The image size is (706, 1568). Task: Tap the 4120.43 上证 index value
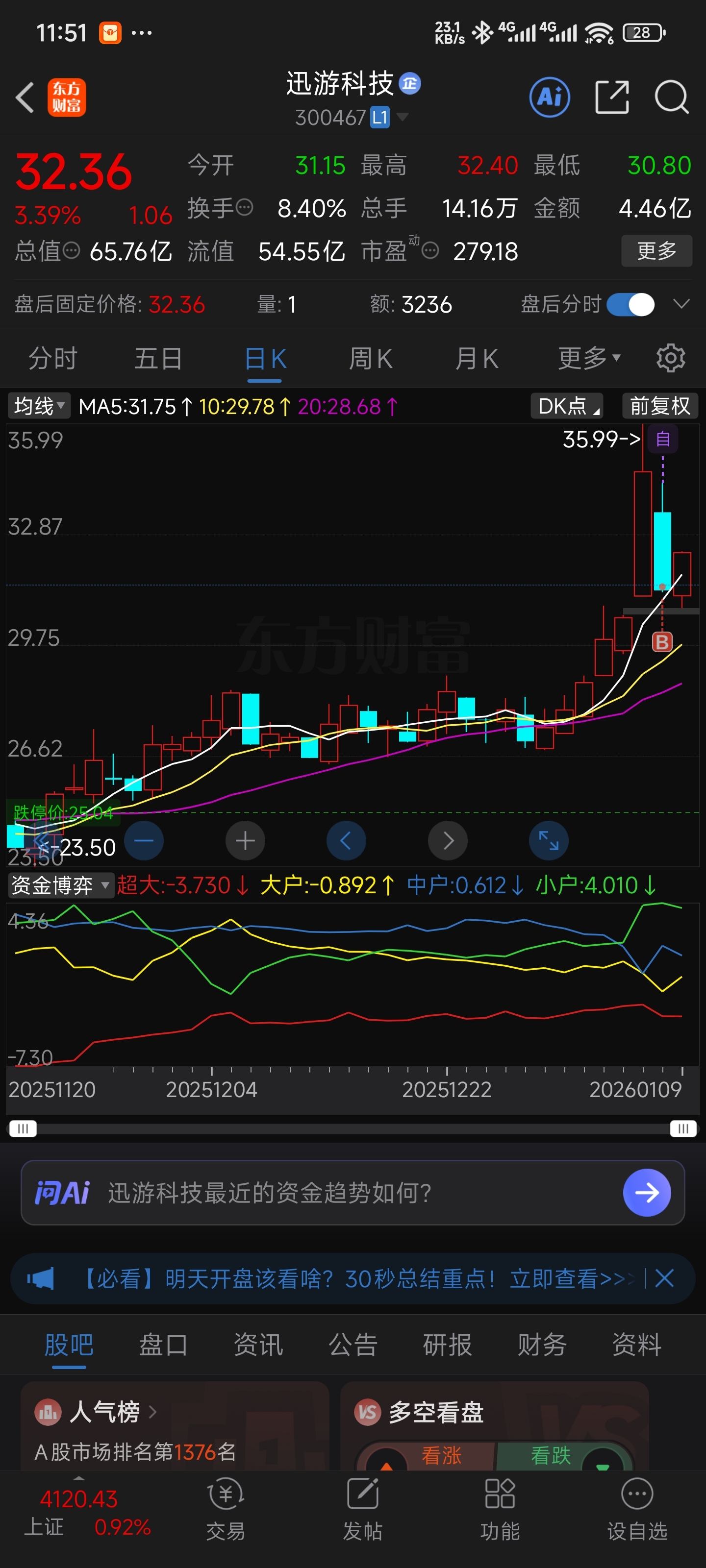(x=78, y=1498)
